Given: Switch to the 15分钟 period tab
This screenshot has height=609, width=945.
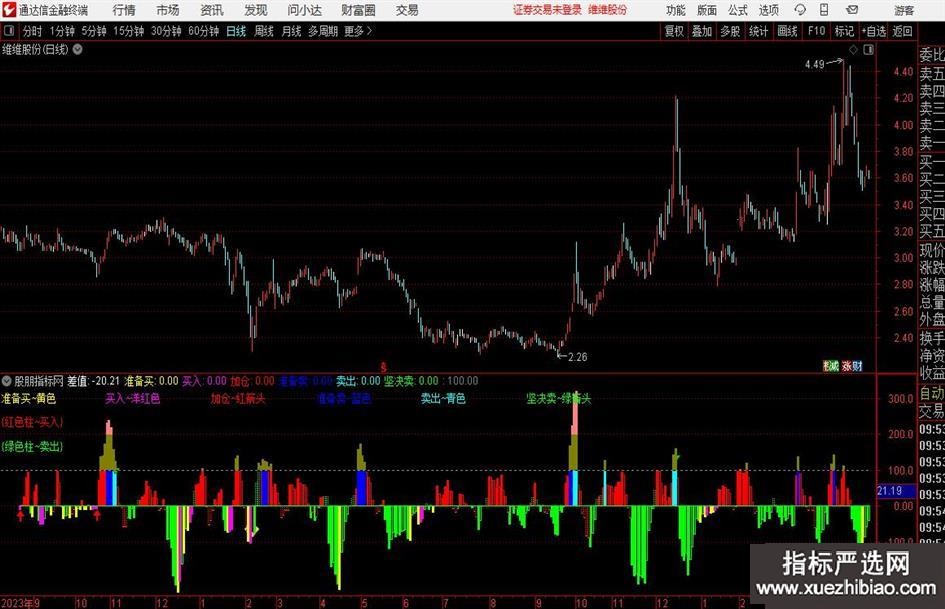Looking at the screenshot, I should (x=129, y=31).
